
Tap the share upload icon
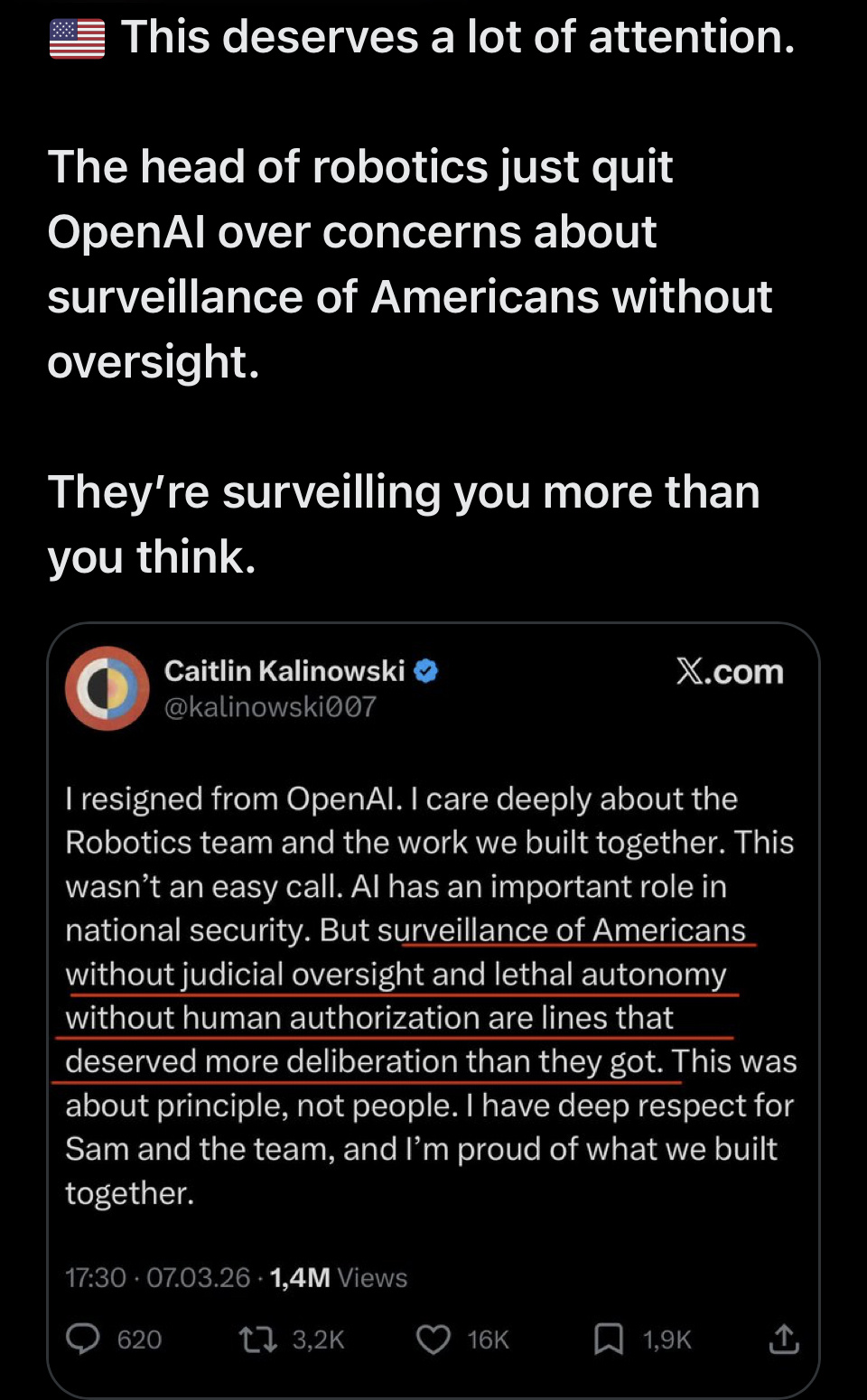[783, 1339]
